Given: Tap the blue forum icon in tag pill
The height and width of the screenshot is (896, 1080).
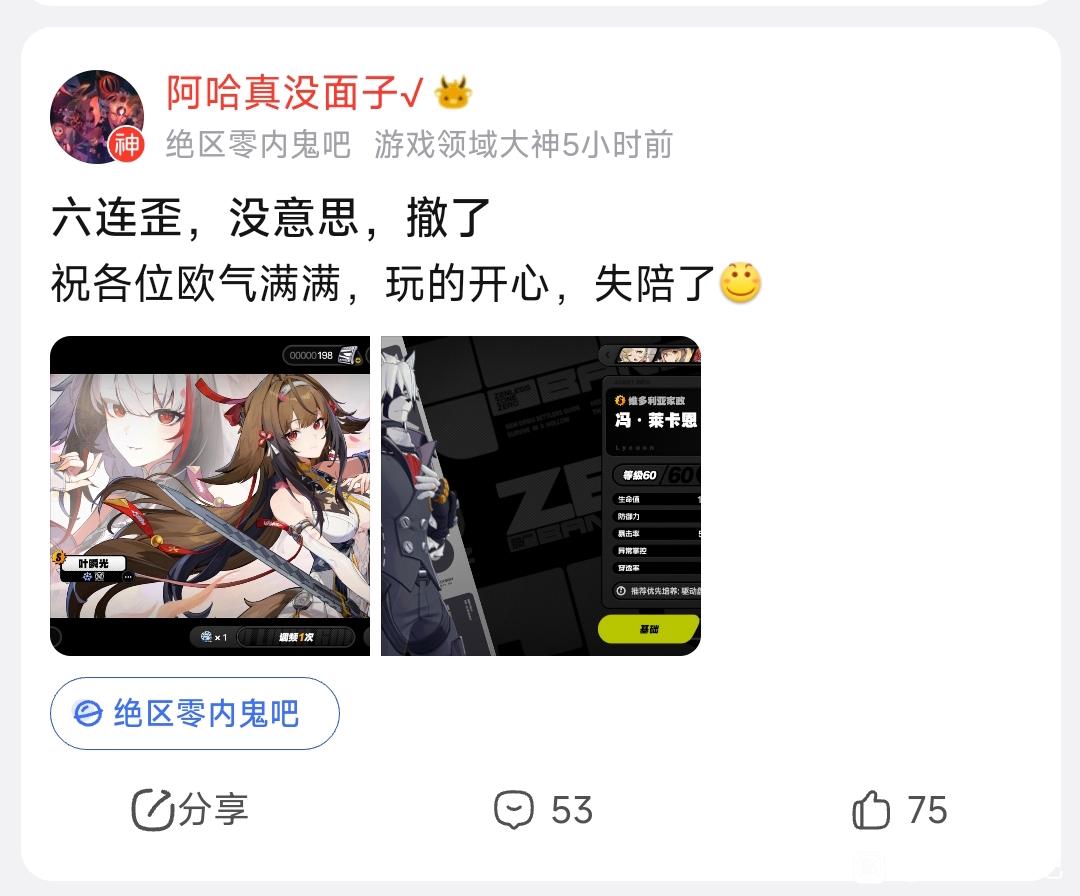Looking at the screenshot, I should click(x=87, y=713).
